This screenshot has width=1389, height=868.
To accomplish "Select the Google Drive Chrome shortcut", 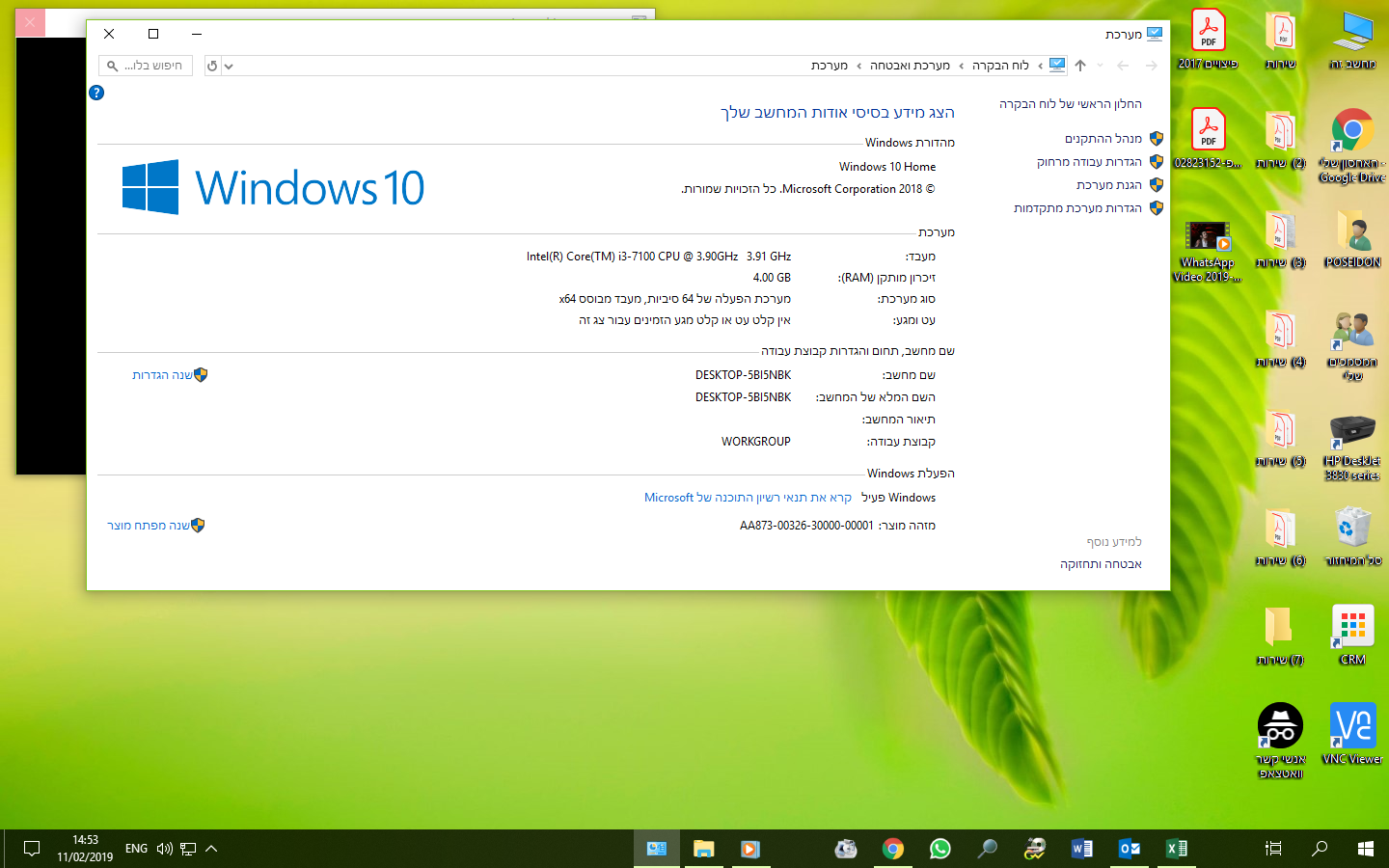I will pyautogui.click(x=1352, y=145).
